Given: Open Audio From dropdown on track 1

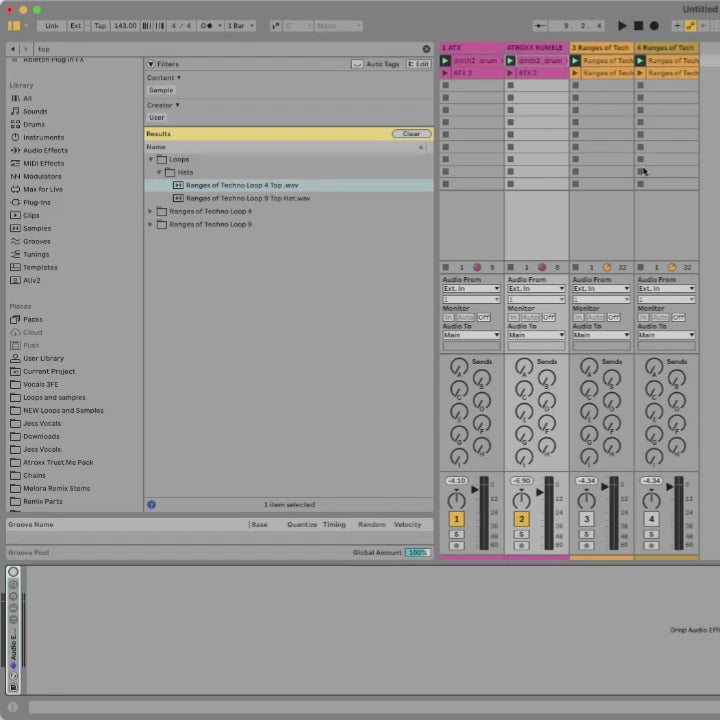Looking at the screenshot, I should point(471,288).
